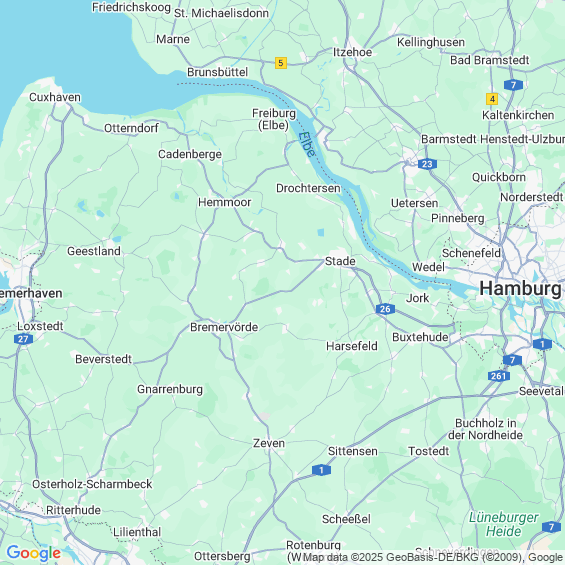Click the Zeven town label

[x=269, y=443]
